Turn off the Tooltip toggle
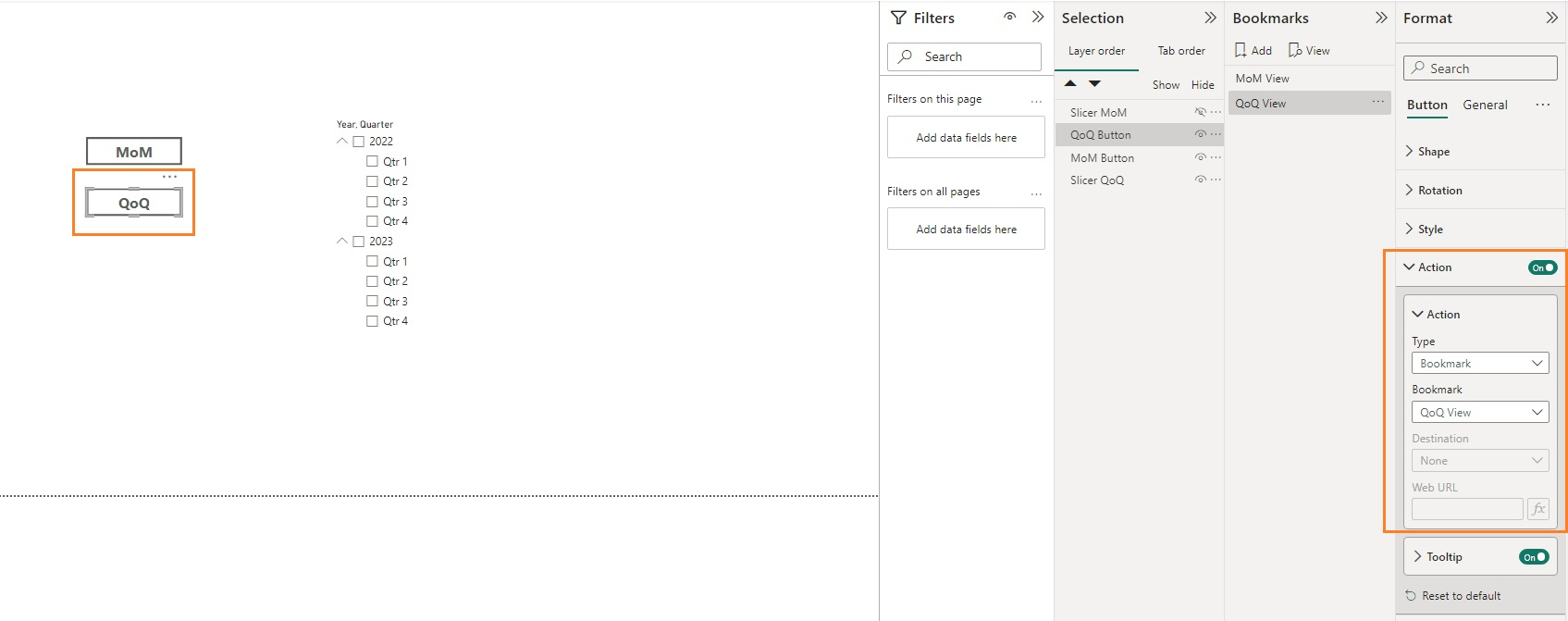This screenshot has width=1568, height=621. tap(1534, 557)
